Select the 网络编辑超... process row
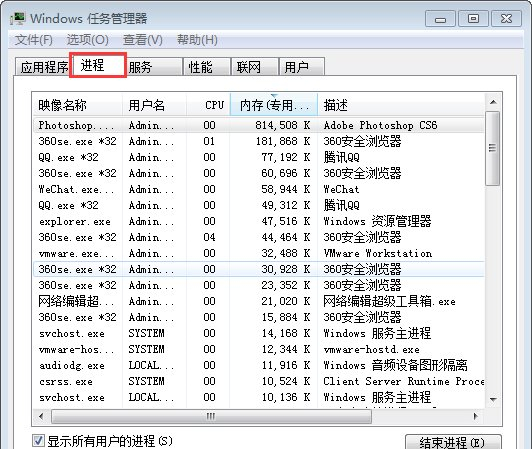The width and height of the screenshot is (532, 449). coord(259,301)
